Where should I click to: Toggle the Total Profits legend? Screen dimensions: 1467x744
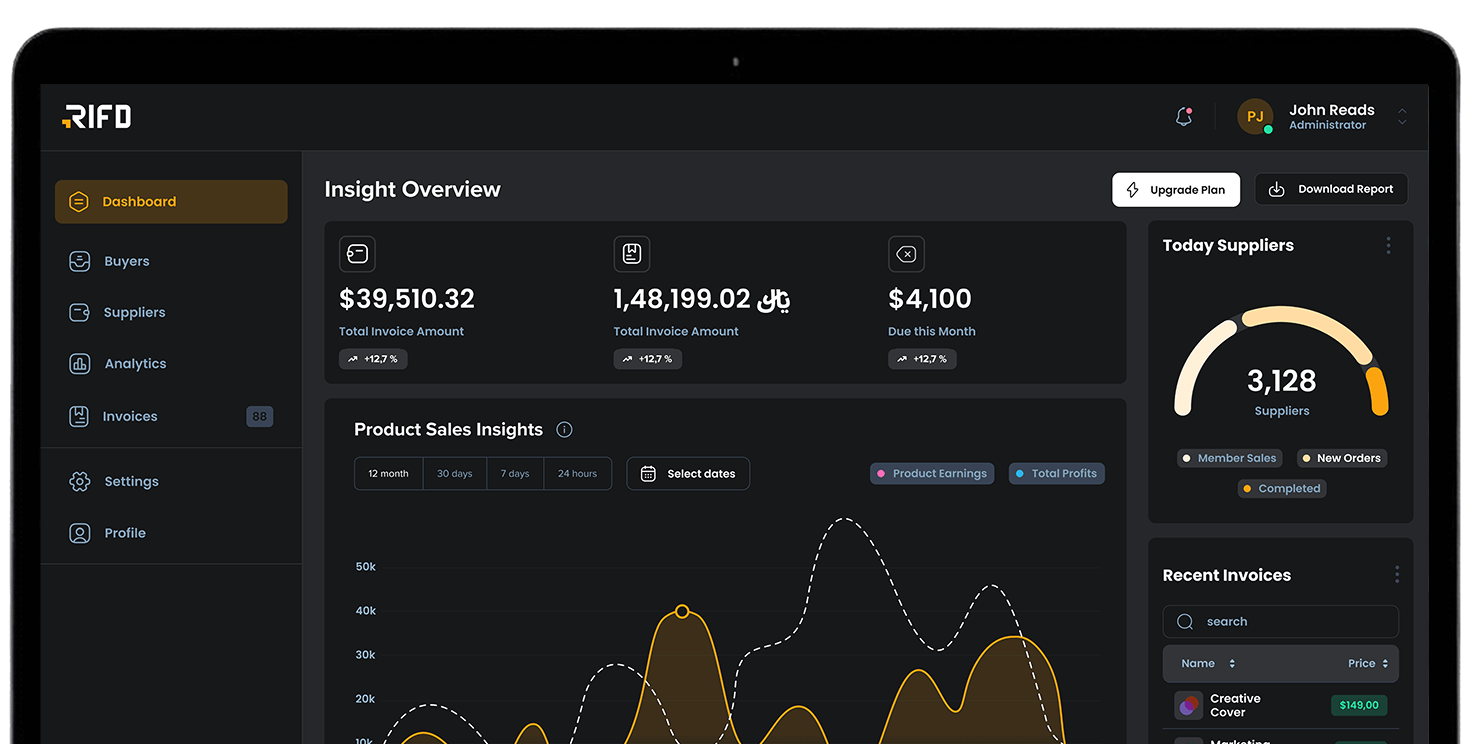(x=1057, y=474)
